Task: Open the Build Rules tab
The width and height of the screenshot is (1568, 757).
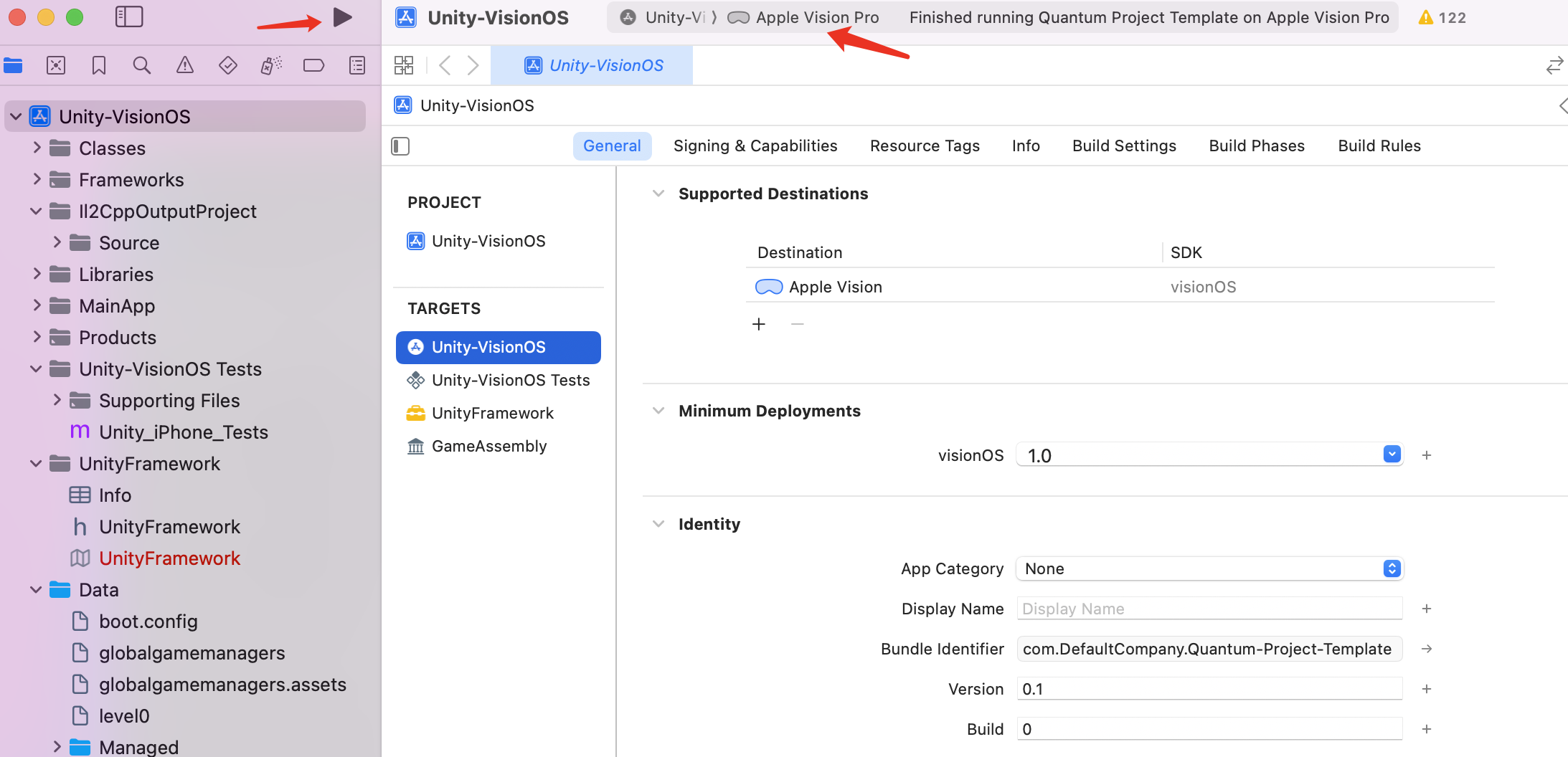Action: [x=1379, y=146]
